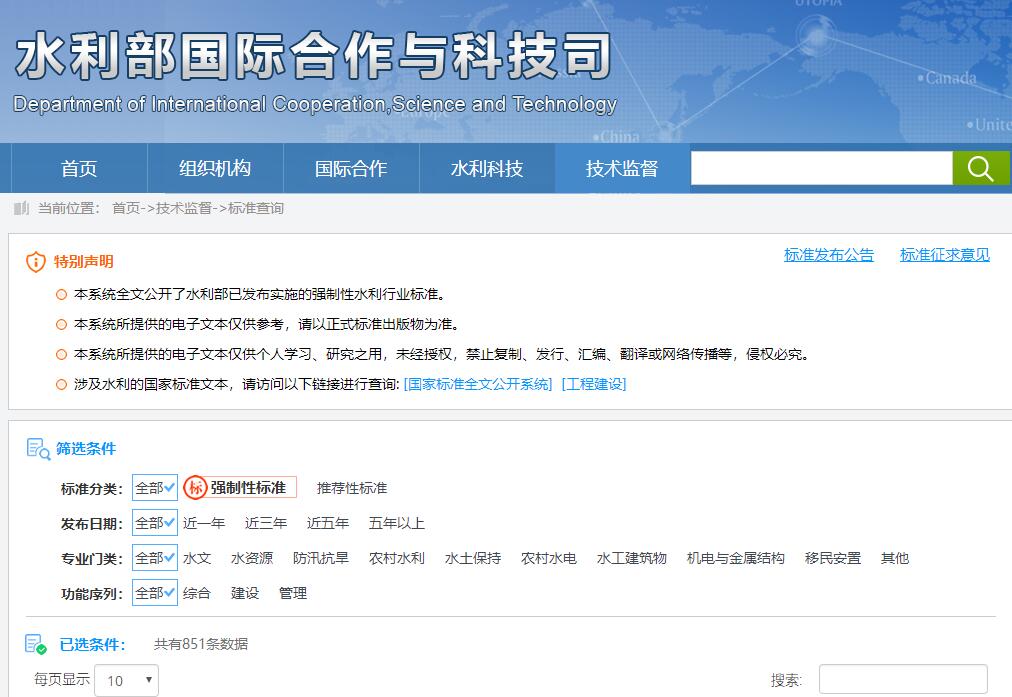Filter publish date 近五年

point(328,523)
